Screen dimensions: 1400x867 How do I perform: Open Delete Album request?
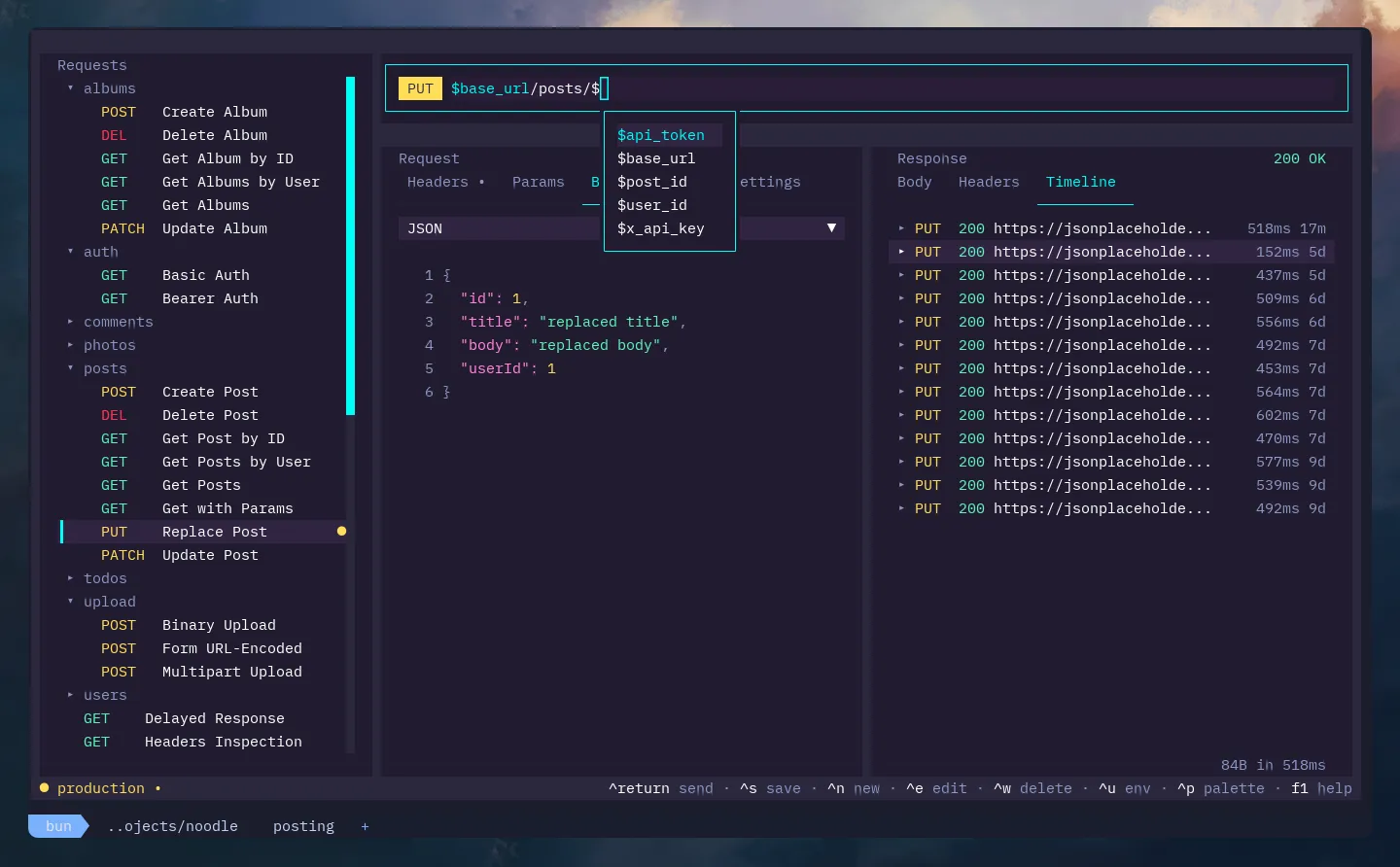[x=215, y=135]
